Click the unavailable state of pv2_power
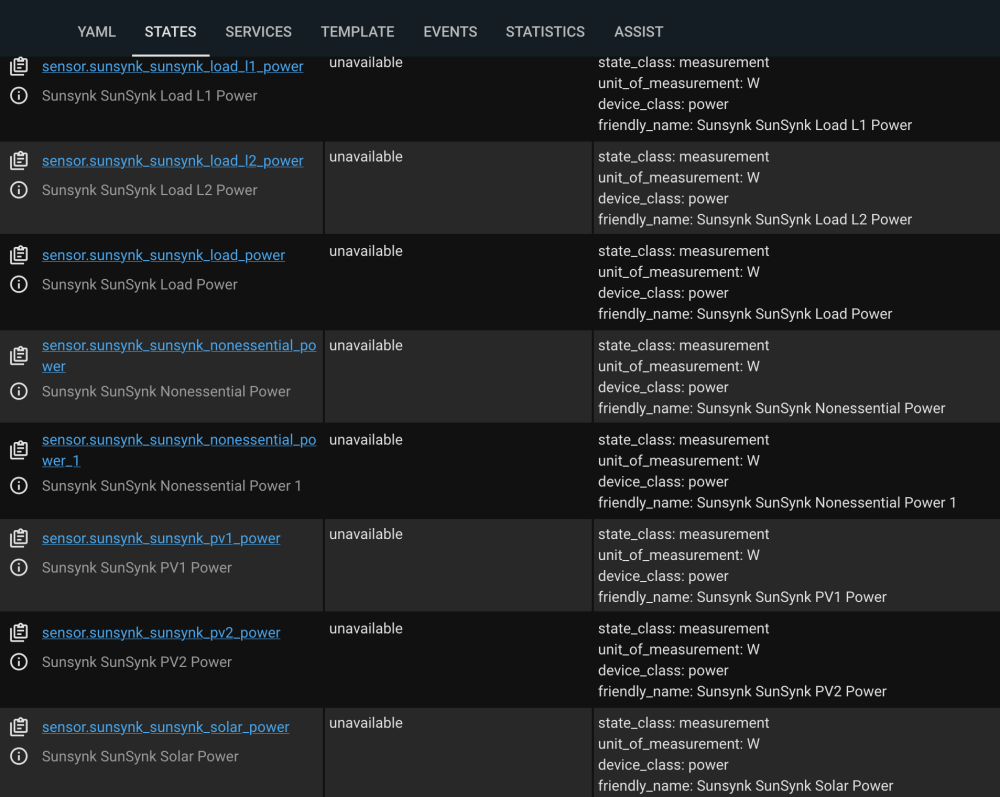 [366, 629]
